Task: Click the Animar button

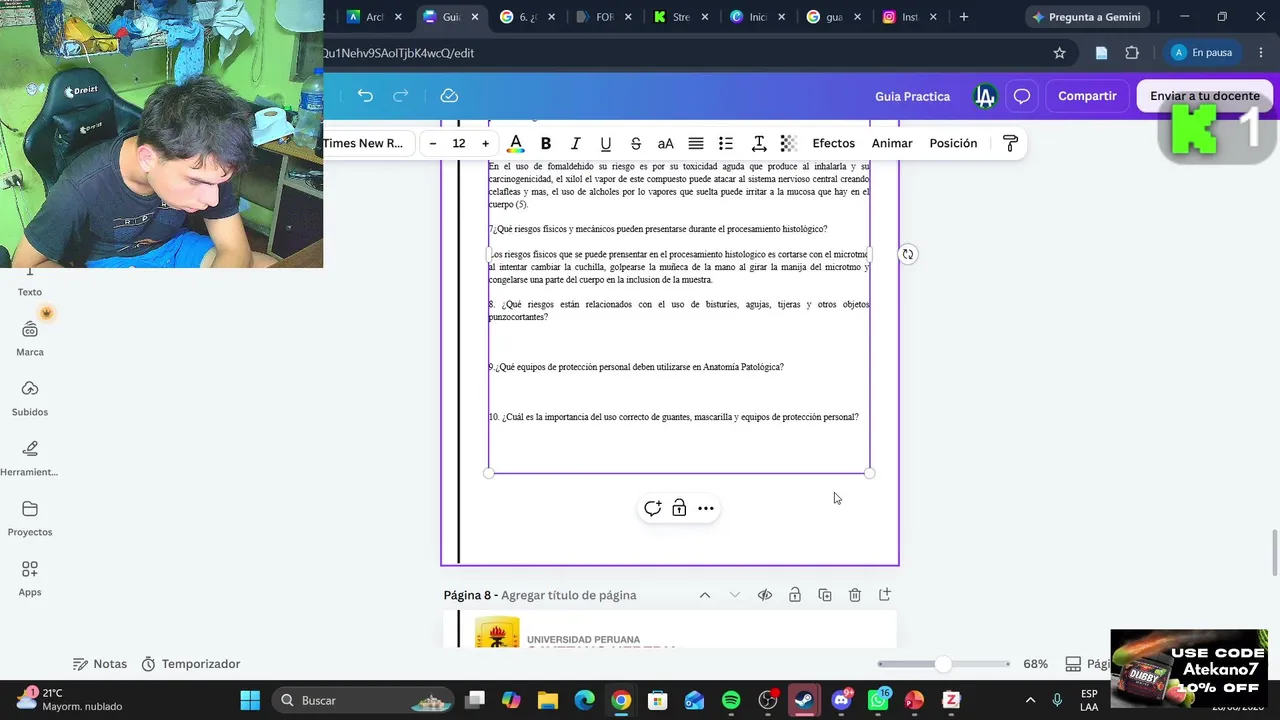Action: click(x=892, y=143)
